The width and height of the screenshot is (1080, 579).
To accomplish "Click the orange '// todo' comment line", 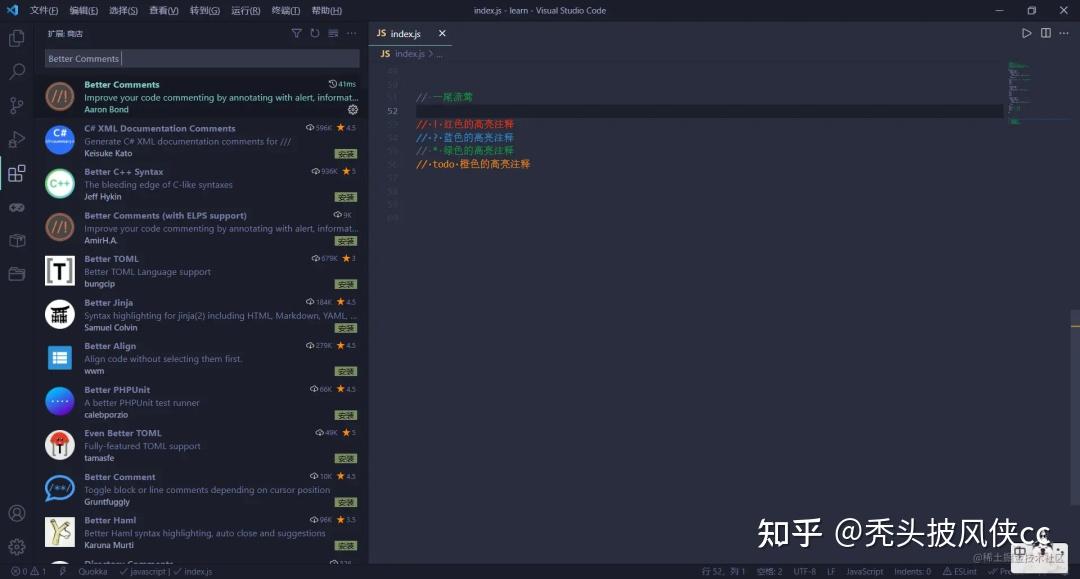I will (x=473, y=164).
